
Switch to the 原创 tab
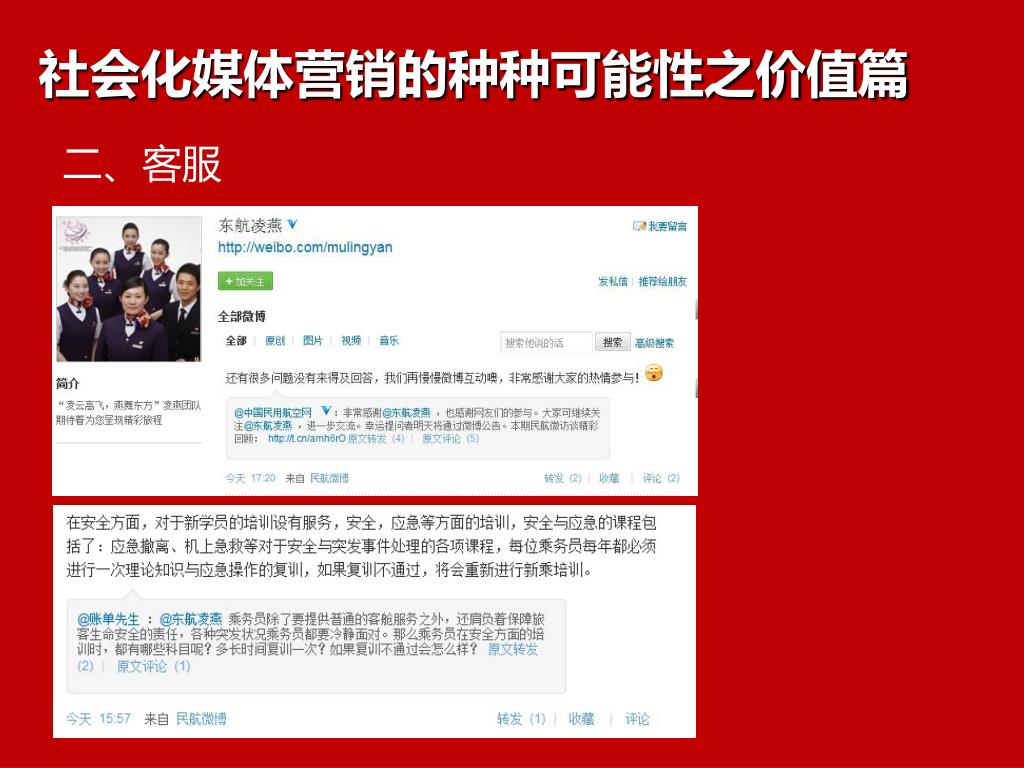click(x=275, y=341)
